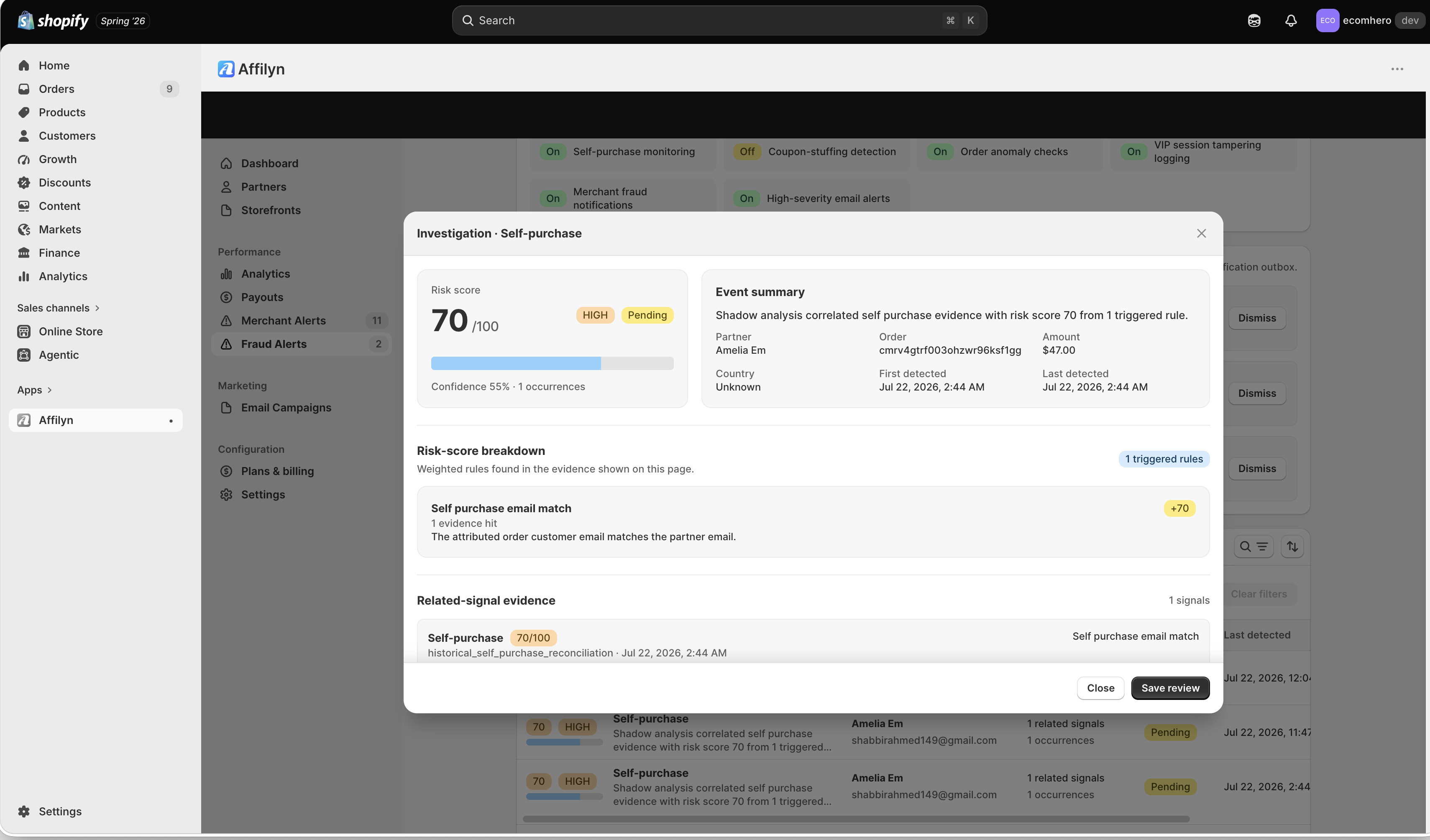Click the Pending badge in the 11:47 alert row
The height and width of the screenshot is (840, 1430).
(1170, 733)
